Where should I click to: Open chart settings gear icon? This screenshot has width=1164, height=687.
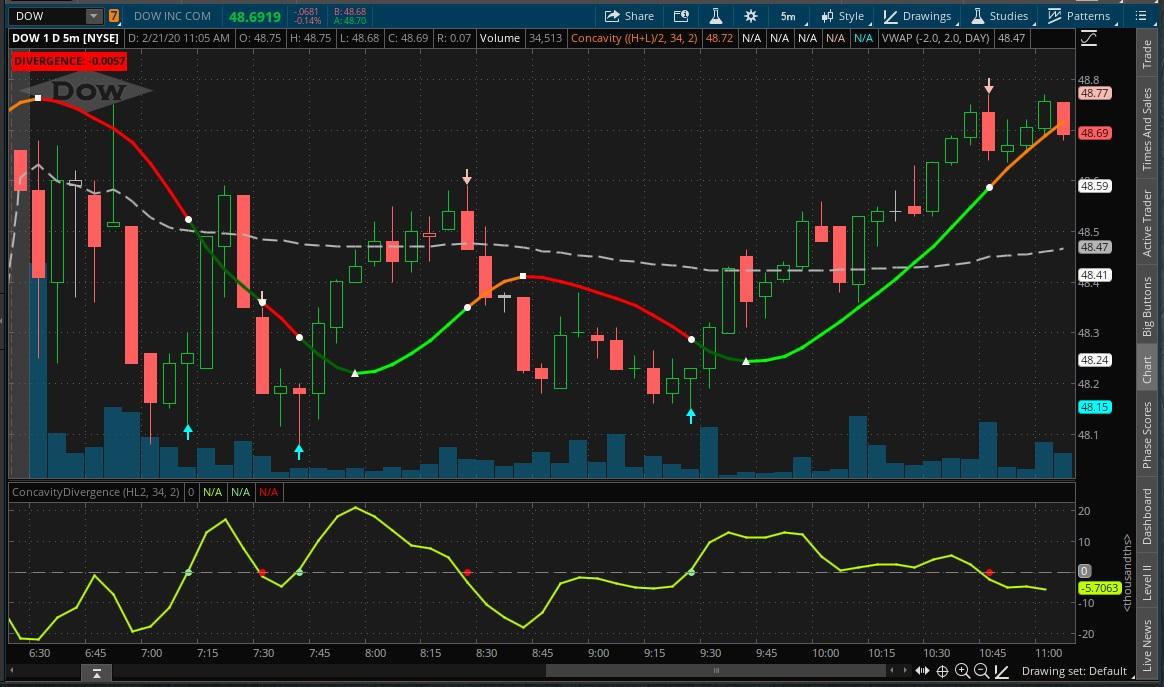pyautogui.click(x=751, y=16)
